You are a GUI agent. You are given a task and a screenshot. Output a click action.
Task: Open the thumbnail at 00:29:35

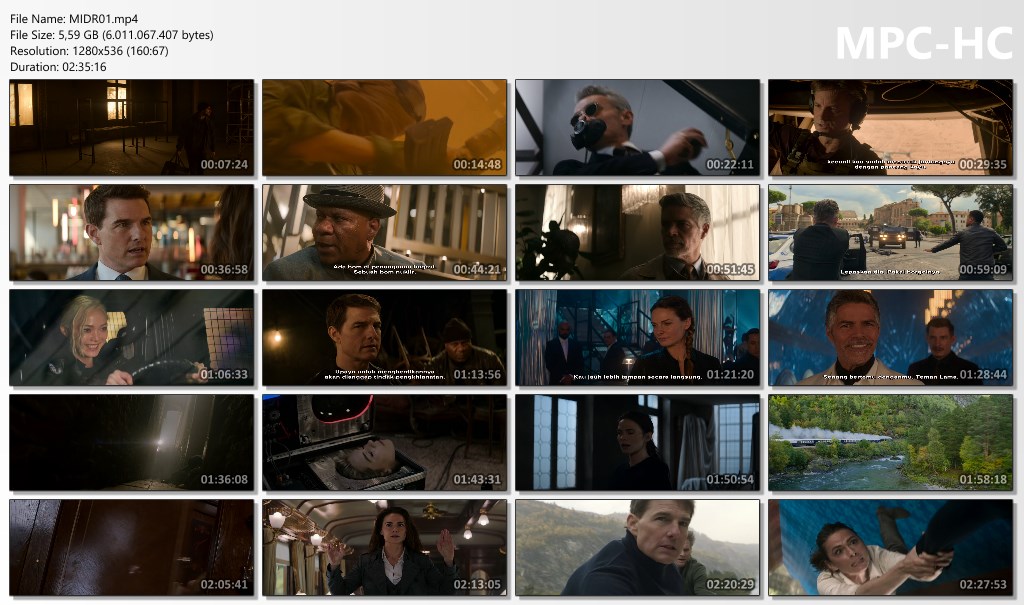click(x=891, y=127)
